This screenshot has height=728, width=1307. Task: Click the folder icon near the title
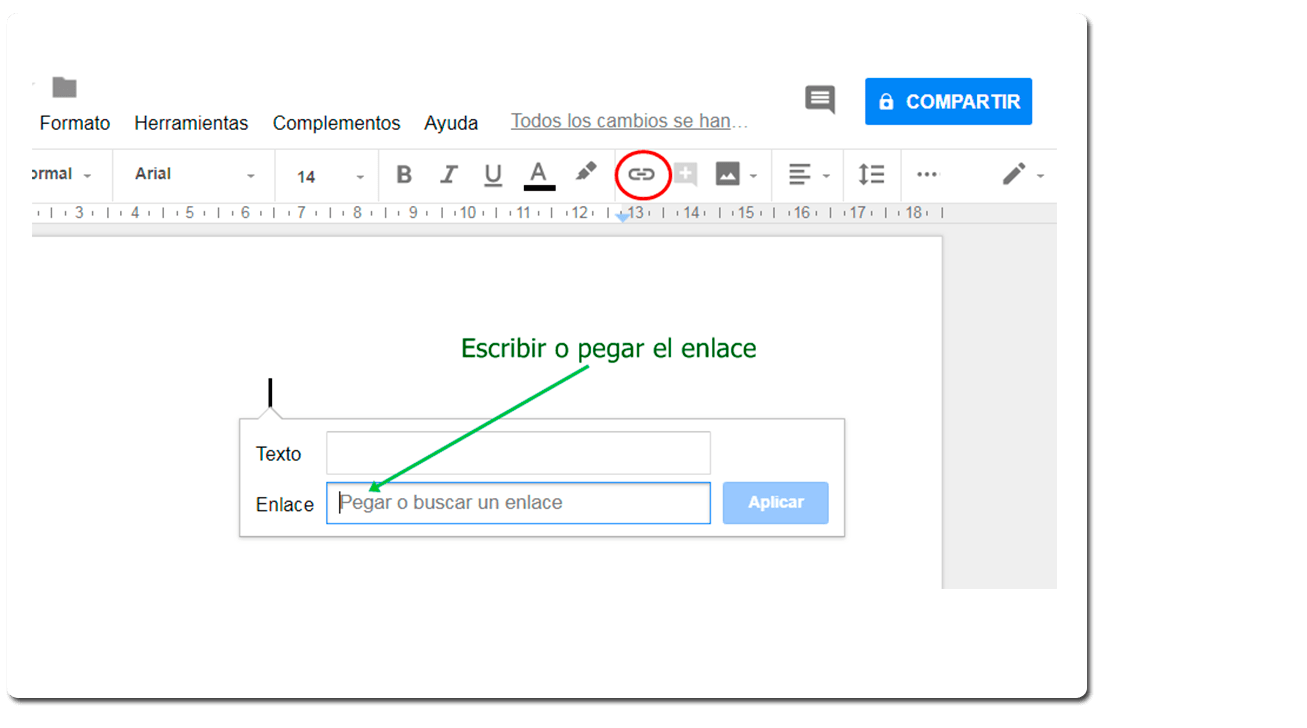pyautogui.click(x=65, y=87)
